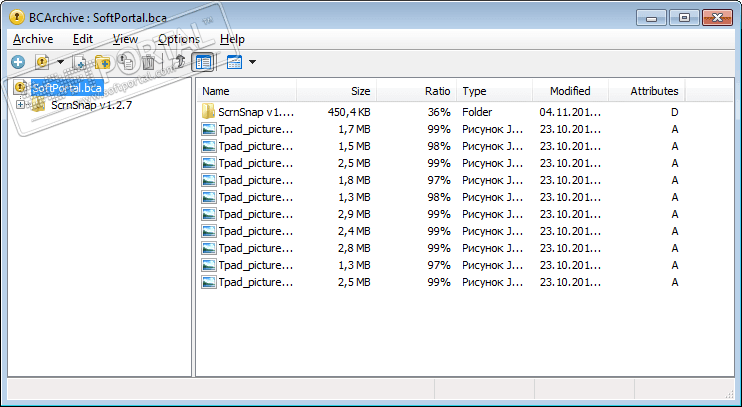Click image icon in 1,3 MB 97% row
This screenshot has width=742, height=407.
pos(208,265)
